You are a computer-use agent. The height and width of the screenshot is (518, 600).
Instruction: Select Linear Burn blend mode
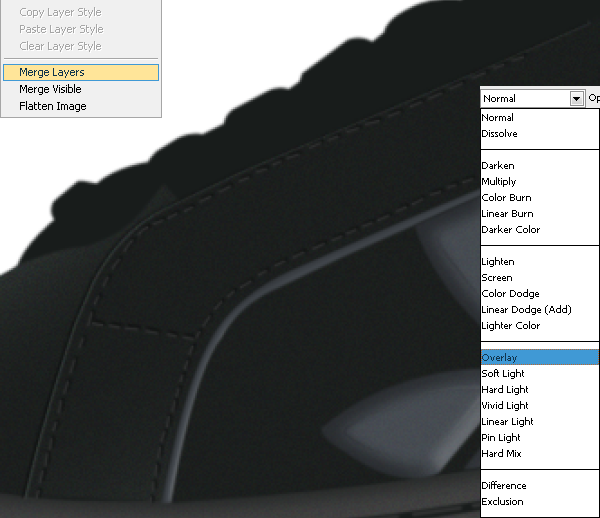click(540, 214)
